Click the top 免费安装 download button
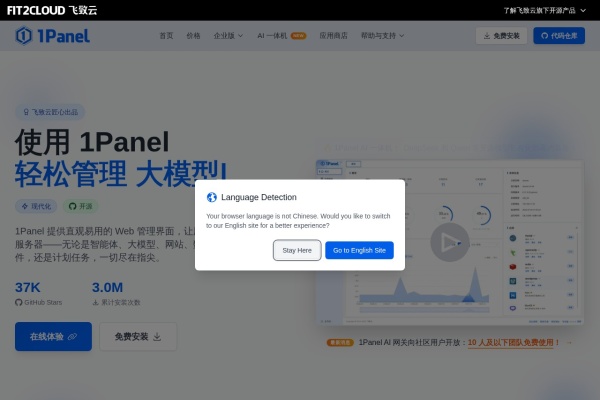Screen dimensions: 600x400 point(501,36)
